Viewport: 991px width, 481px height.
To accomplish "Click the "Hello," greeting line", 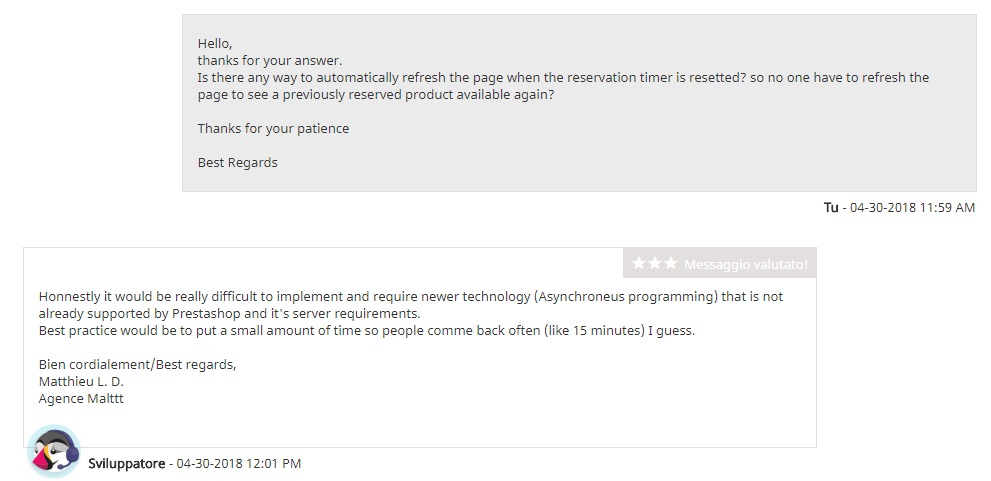I will click(x=215, y=43).
